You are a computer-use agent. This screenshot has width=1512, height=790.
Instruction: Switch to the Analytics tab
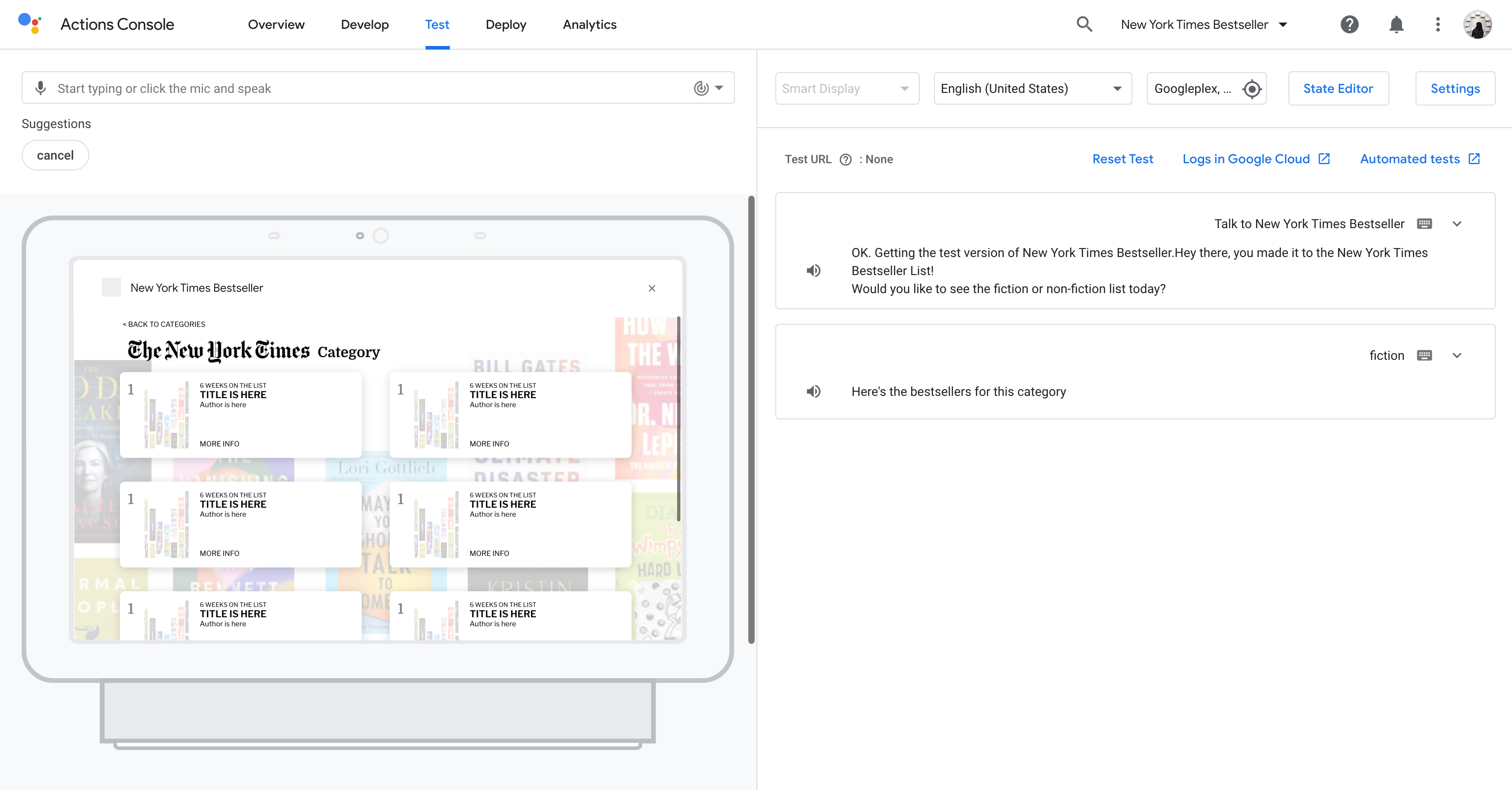pyautogui.click(x=589, y=25)
